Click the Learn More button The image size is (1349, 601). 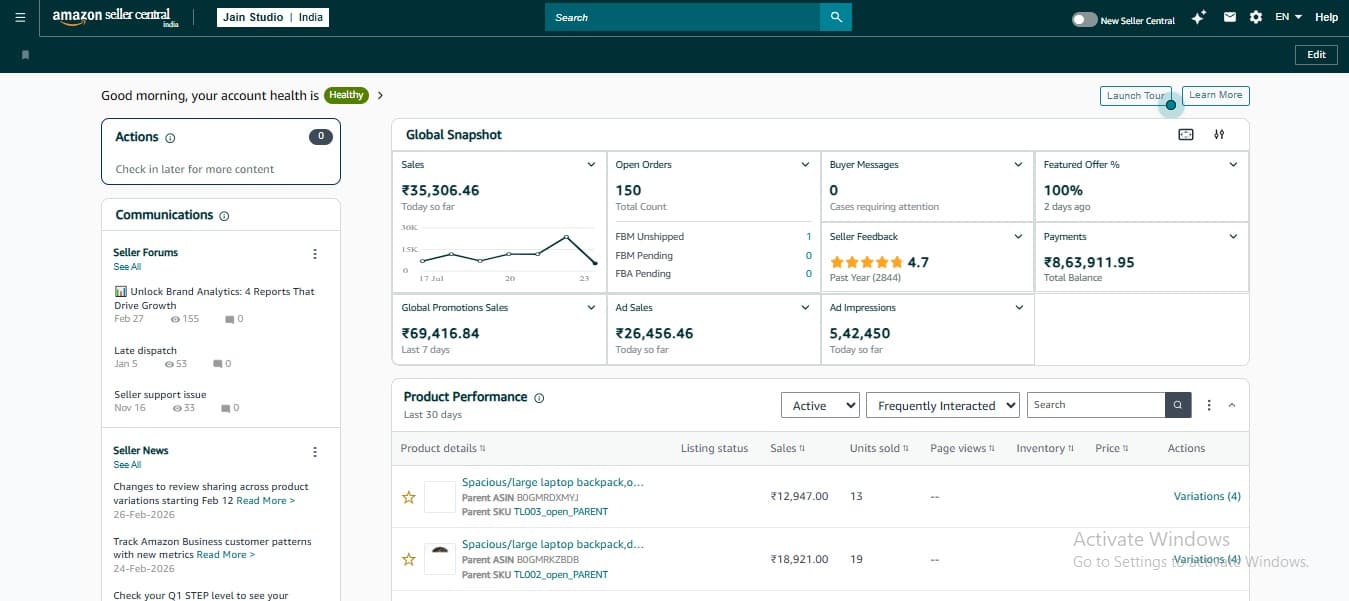coord(1216,95)
